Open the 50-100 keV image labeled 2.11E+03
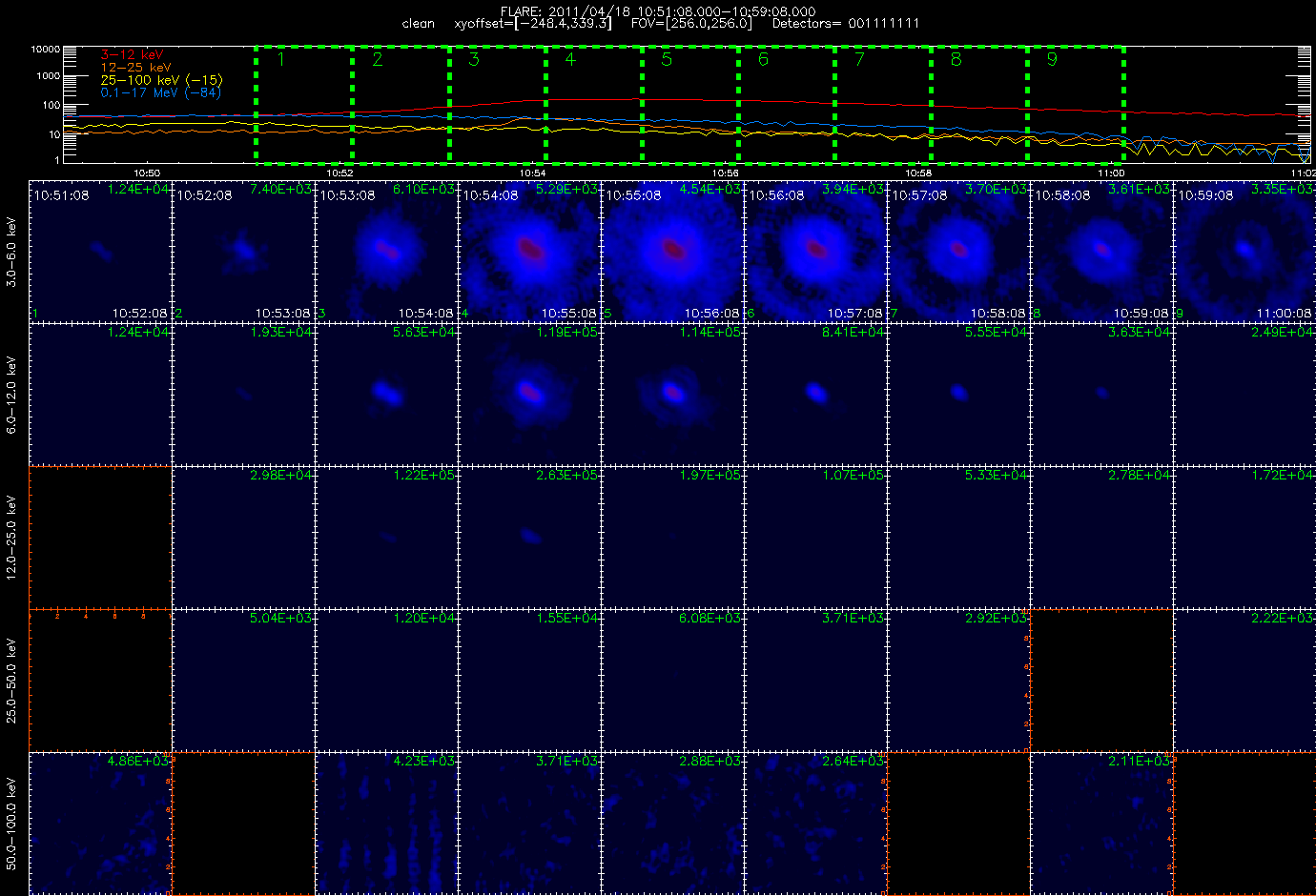The height and width of the screenshot is (896, 1316). click(x=1102, y=823)
